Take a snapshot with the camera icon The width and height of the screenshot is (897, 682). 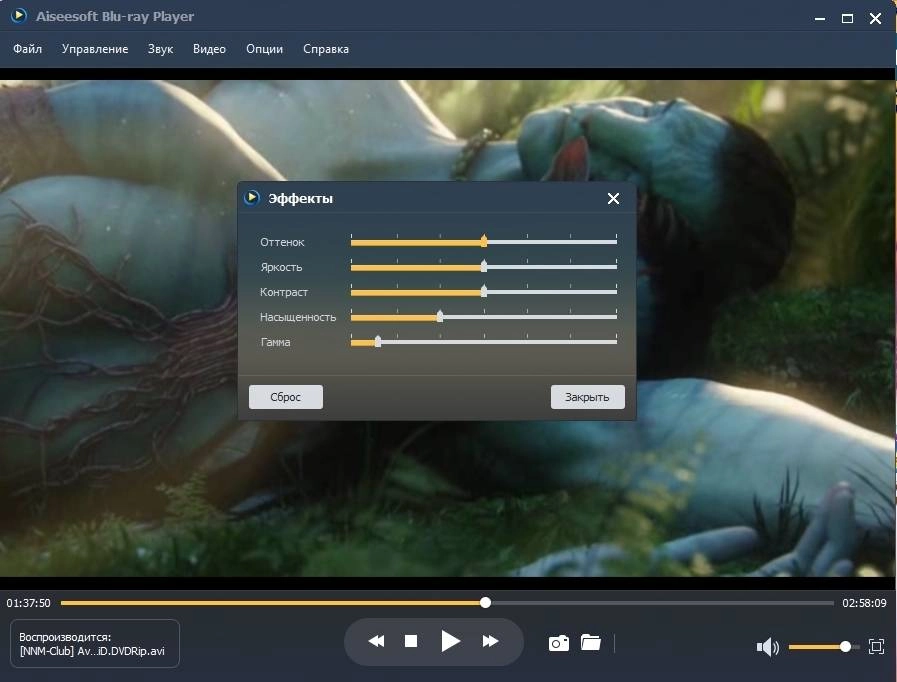click(559, 643)
